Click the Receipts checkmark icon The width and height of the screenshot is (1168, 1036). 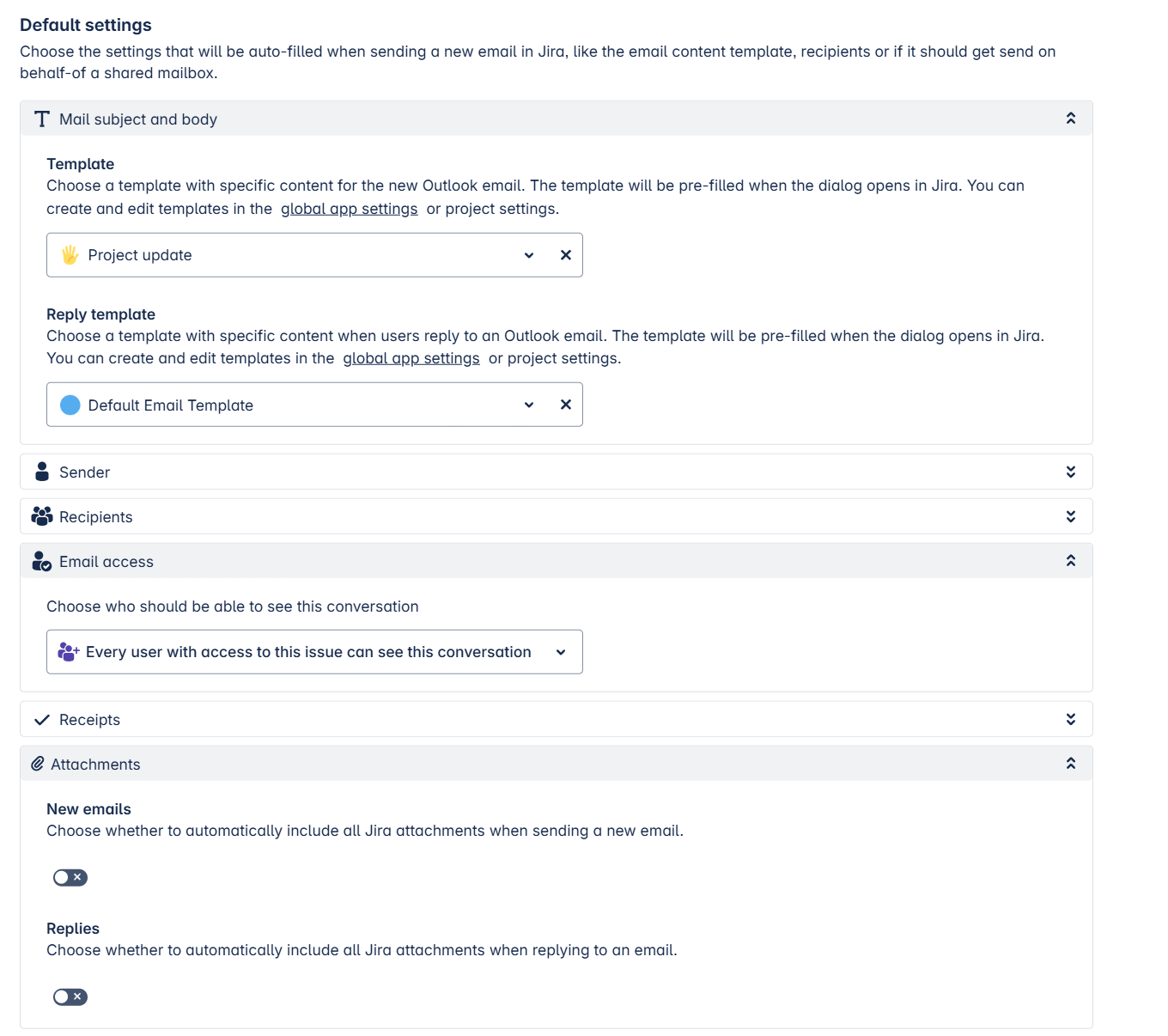(x=41, y=720)
